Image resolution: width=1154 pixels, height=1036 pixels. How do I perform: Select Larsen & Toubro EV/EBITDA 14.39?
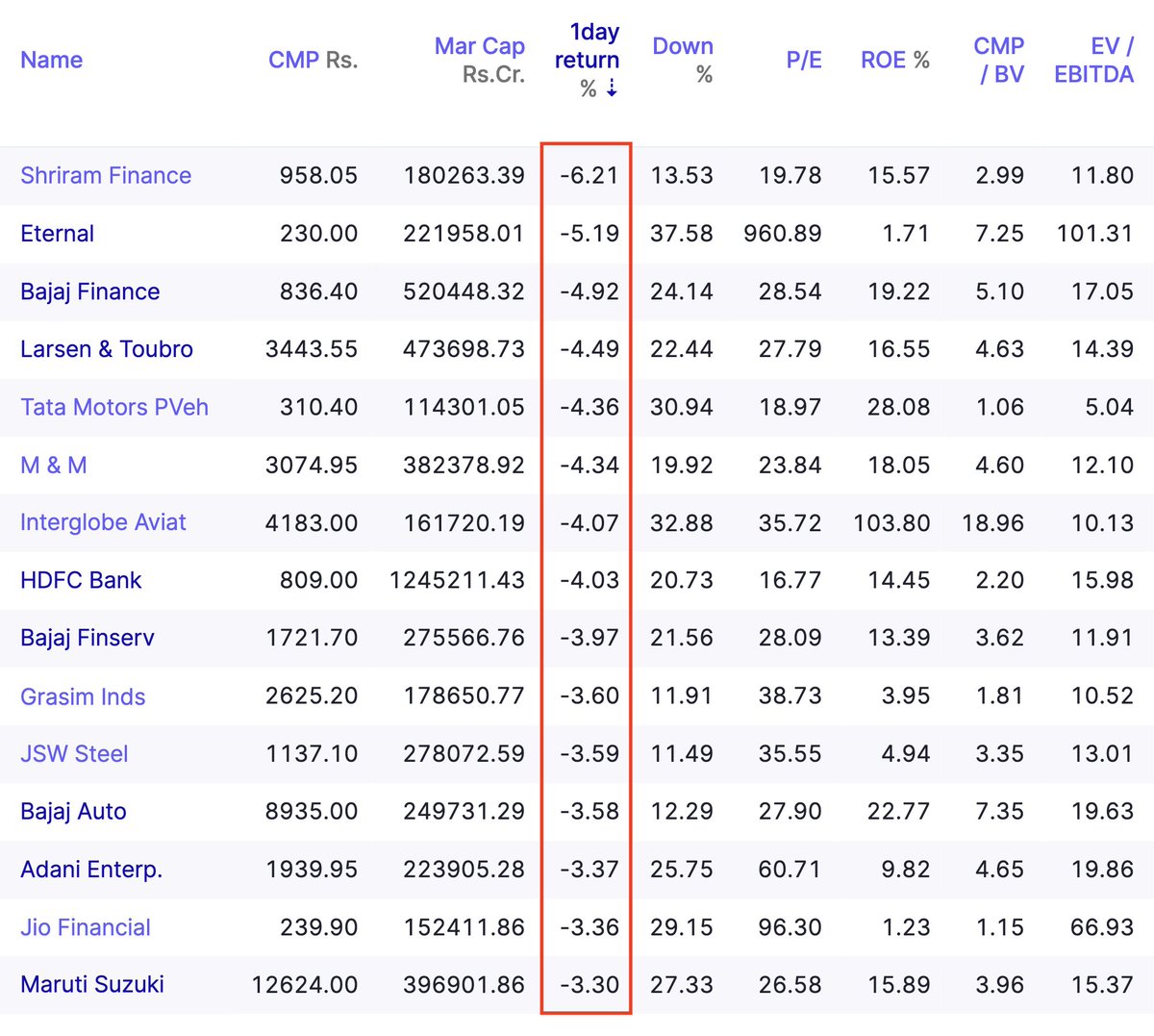point(1102,349)
